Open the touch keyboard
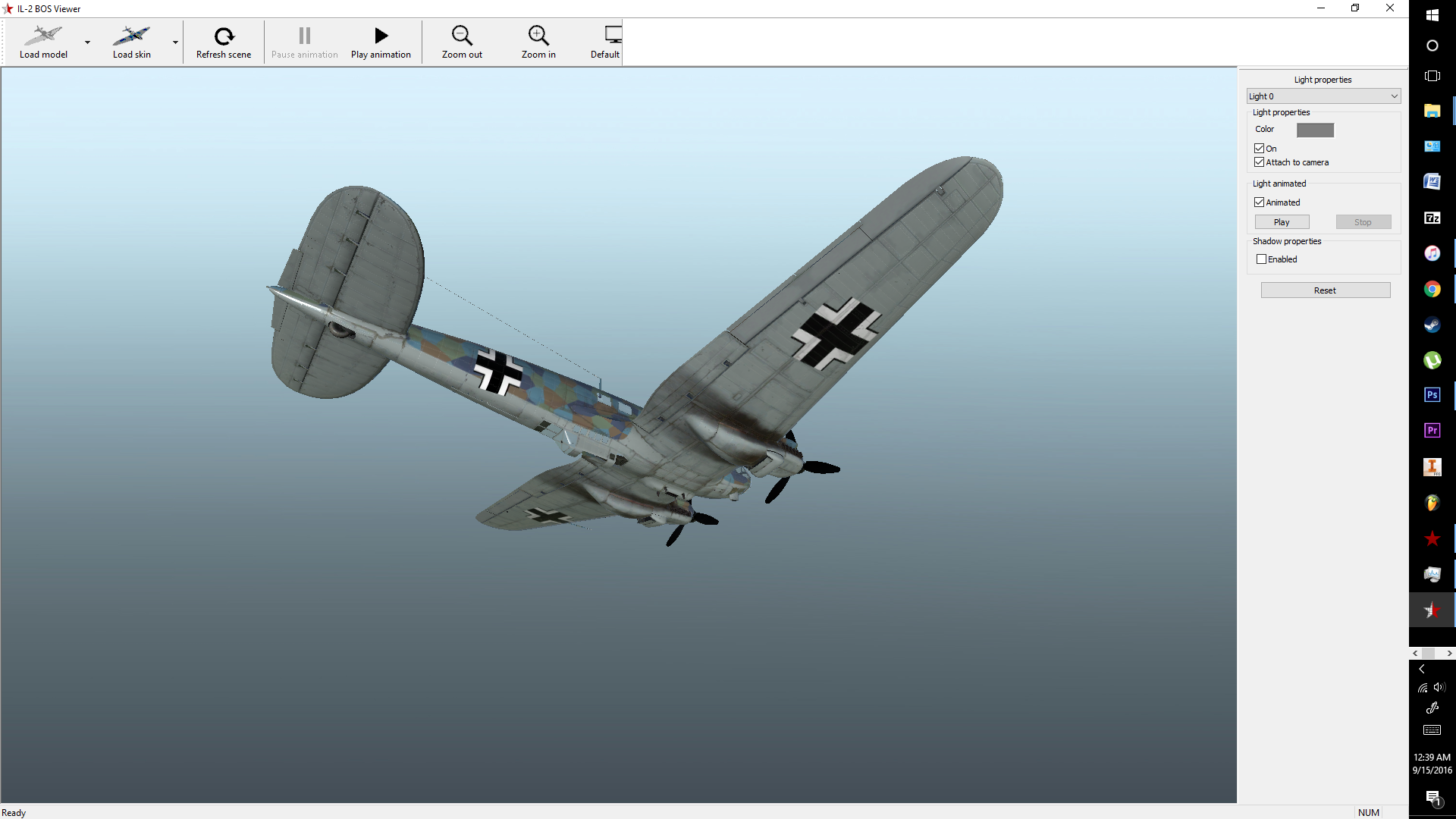This screenshot has height=819, width=1456. (1432, 730)
